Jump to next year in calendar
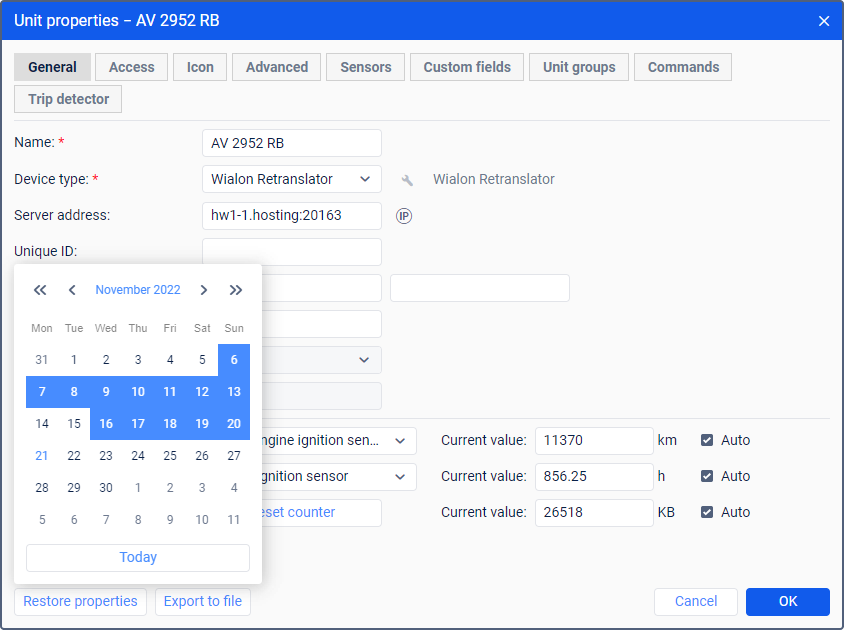Viewport: 844px width, 630px height. pos(236,290)
